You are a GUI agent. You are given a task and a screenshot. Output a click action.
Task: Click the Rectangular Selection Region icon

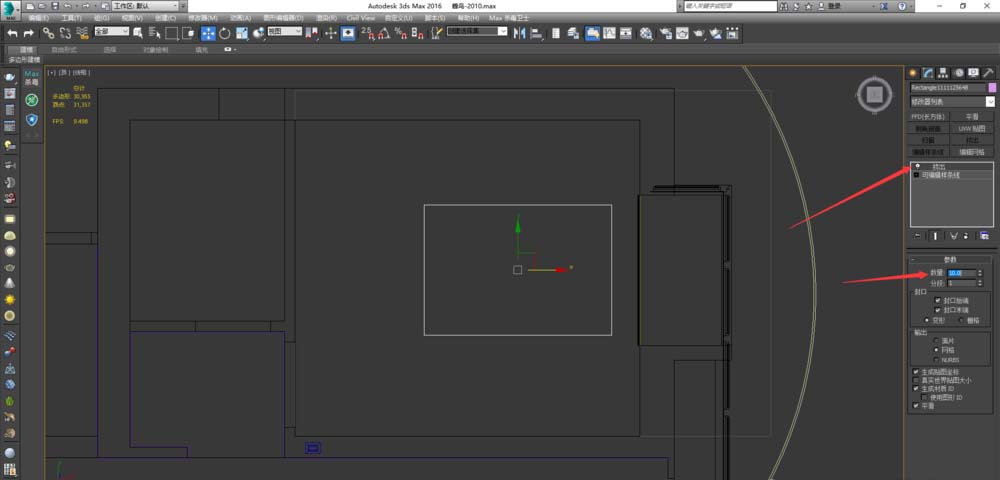point(172,33)
